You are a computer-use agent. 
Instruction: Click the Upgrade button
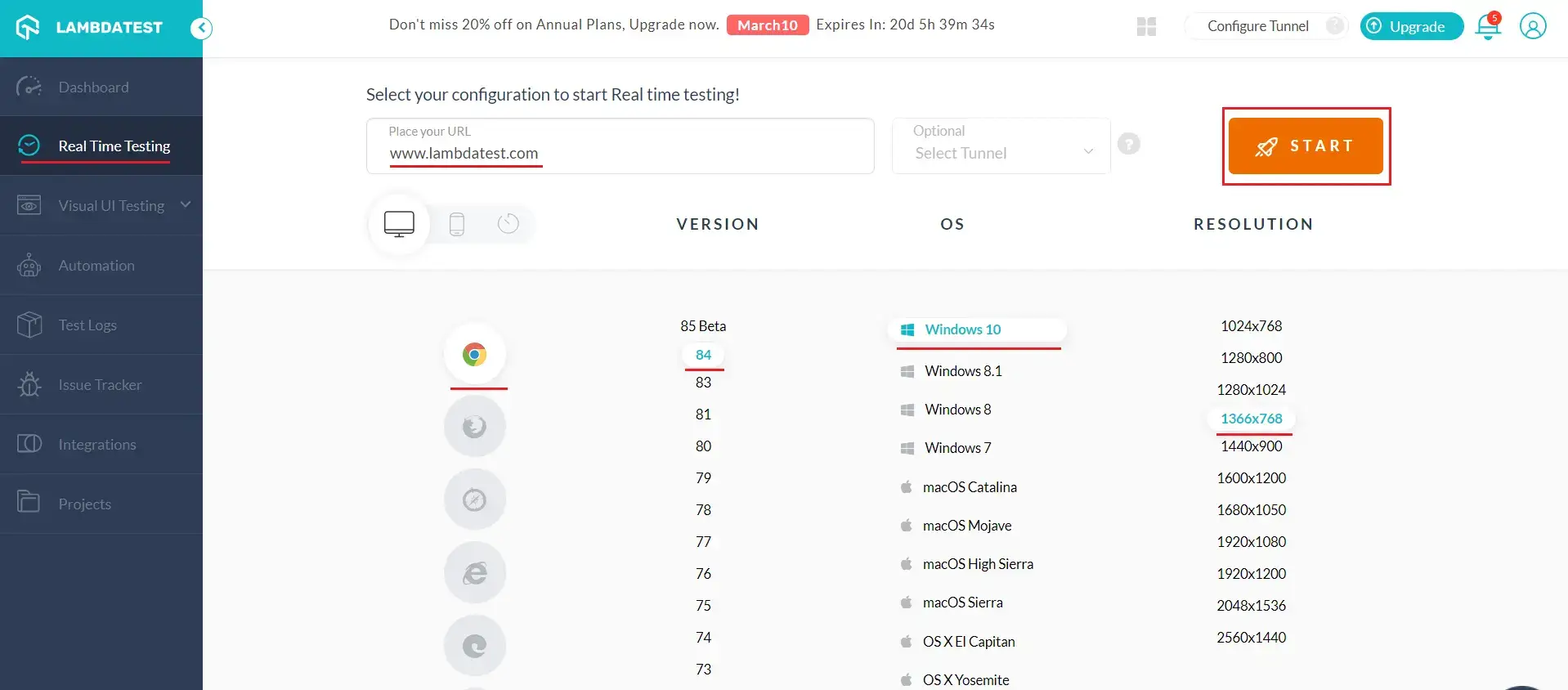(1411, 26)
